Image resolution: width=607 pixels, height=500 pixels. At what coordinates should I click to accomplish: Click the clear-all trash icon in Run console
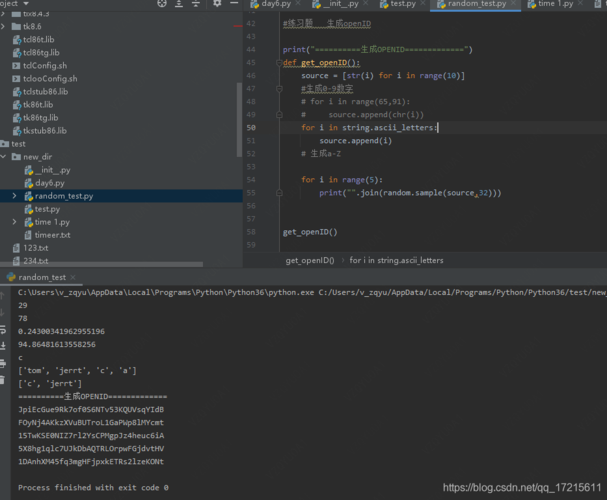pyautogui.click(x=2, y=380)
